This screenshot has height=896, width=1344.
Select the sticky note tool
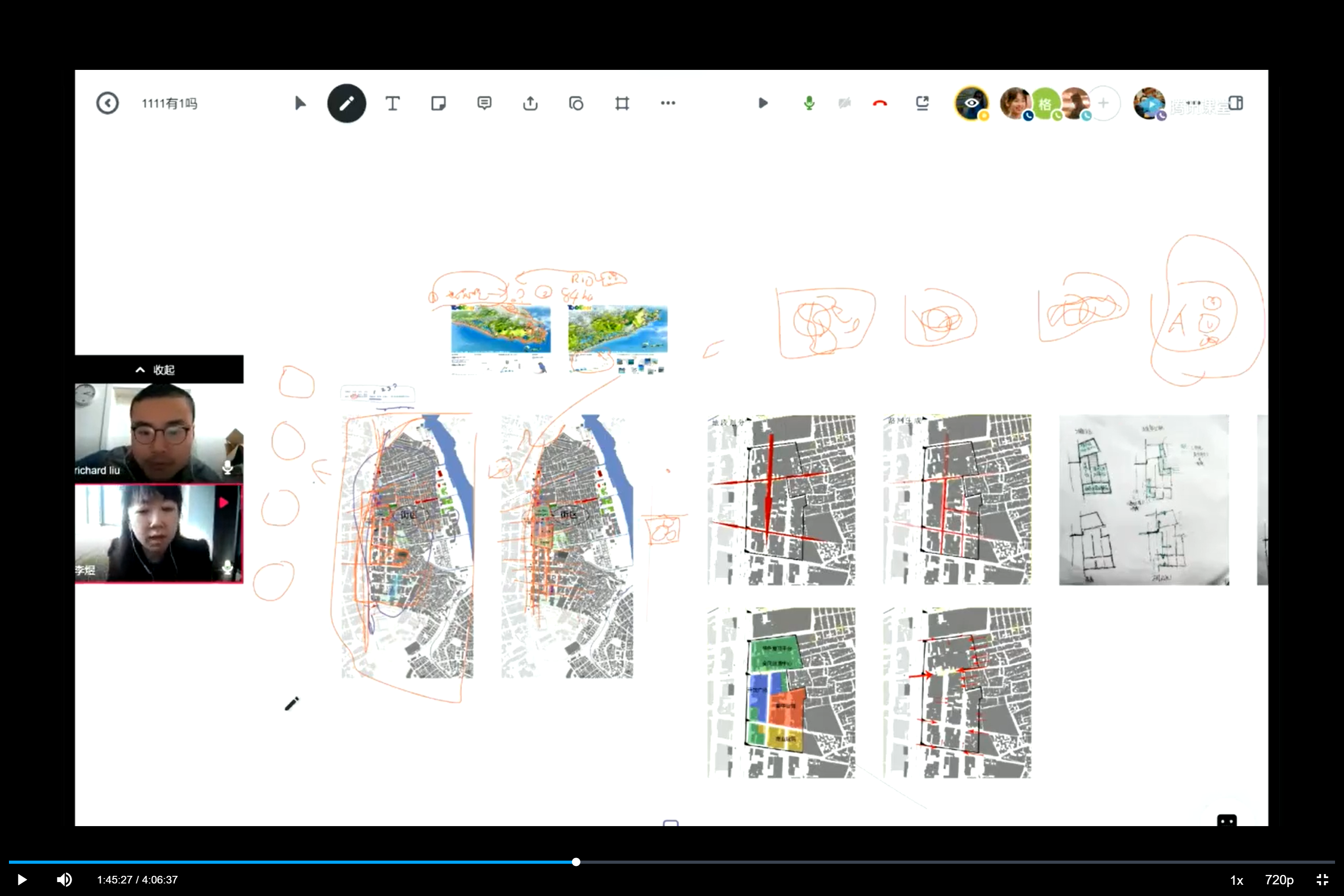point(438,103)
